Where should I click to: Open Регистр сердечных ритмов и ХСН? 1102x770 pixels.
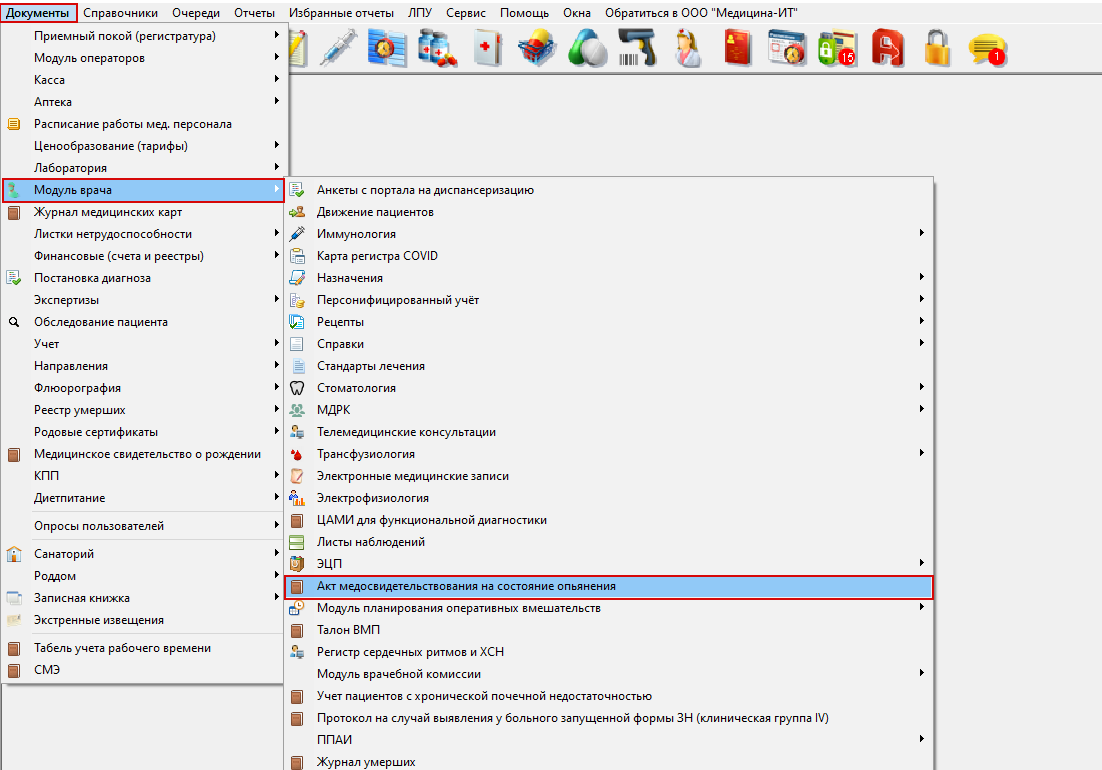point(609,652)
